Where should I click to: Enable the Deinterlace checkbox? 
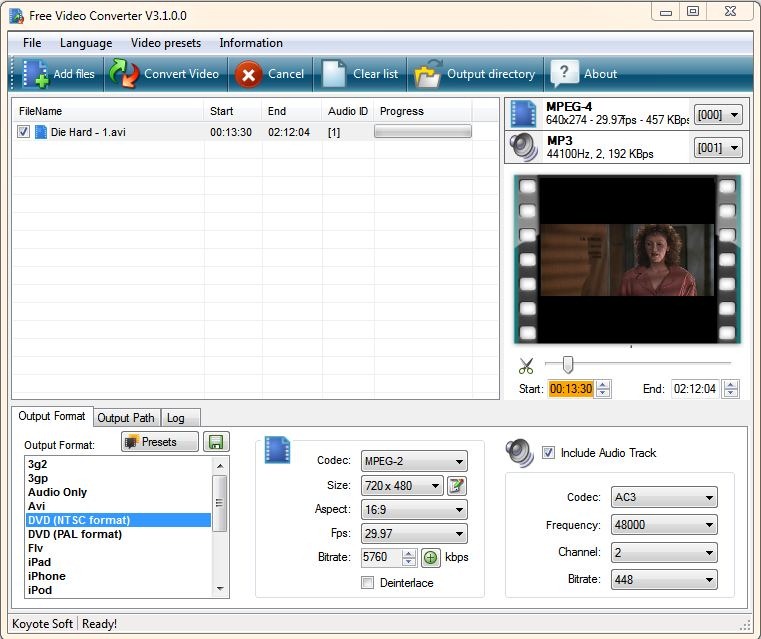[x=367, y=583]
